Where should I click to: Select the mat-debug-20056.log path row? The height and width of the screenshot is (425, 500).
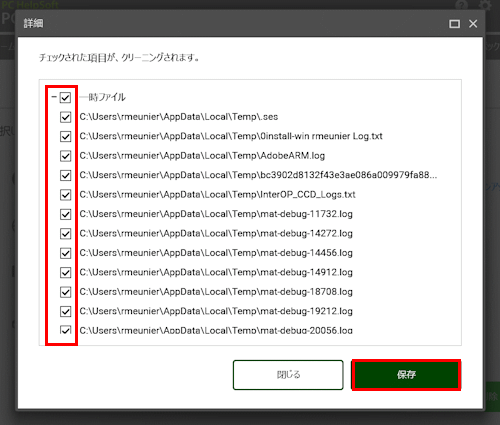point(216,330)
